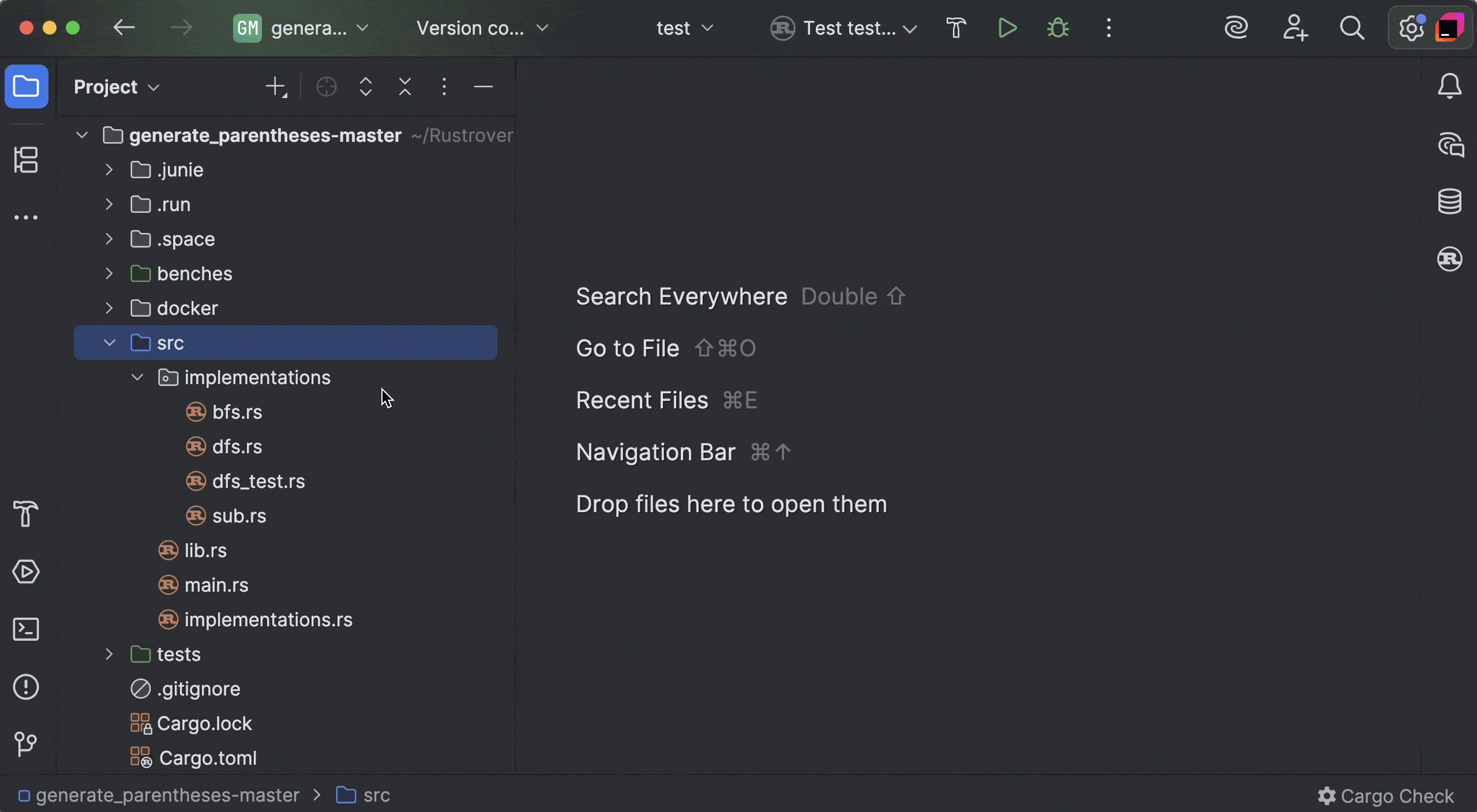1477x812 pixels.
Task: Open the Structure tool window
Action: coord(26,160)
